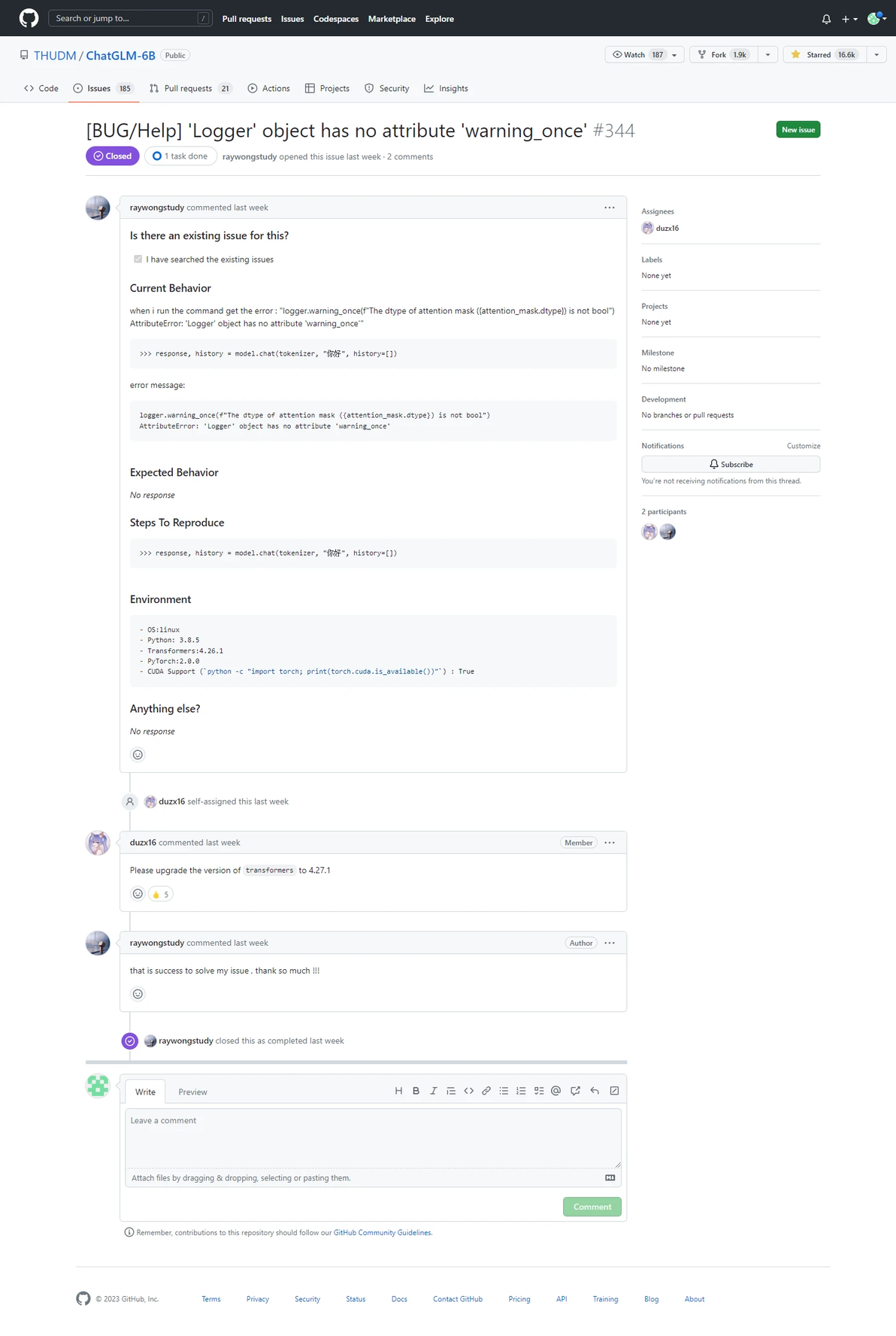Open the Fork options dropdown arrow

[767, 55]
